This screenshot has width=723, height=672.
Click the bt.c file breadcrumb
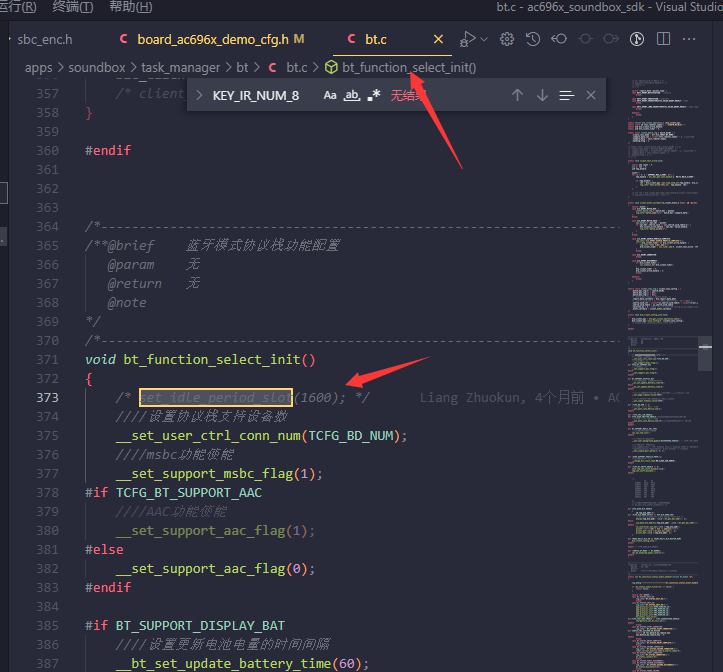tap(296, 68)
